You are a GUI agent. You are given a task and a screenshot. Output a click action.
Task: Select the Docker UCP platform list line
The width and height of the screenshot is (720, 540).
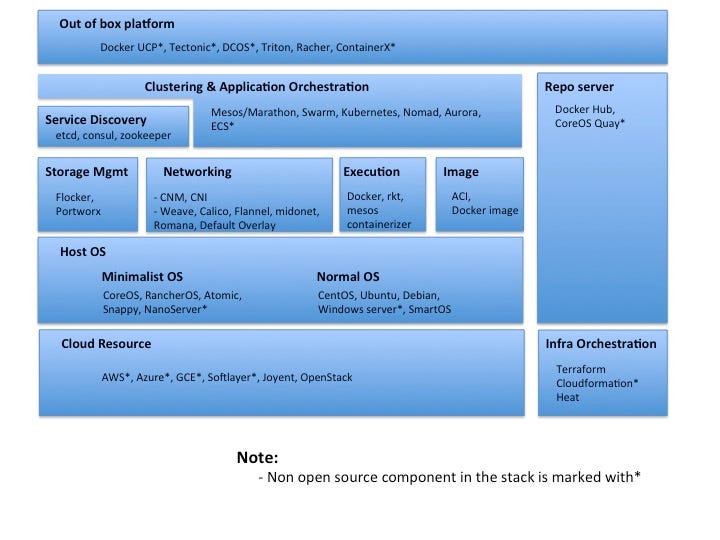[x=248, y=47]
